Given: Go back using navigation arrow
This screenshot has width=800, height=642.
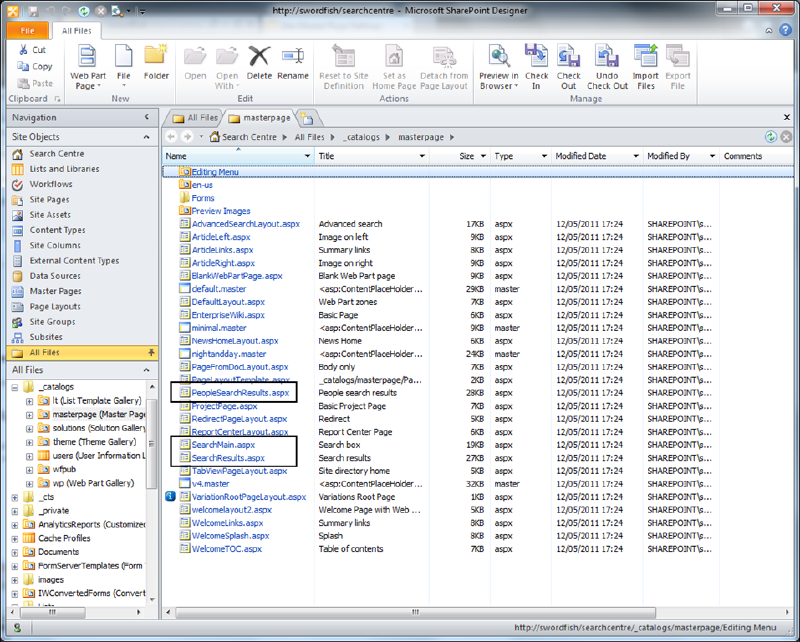Looking at the screenshot, I should tap(171, 137).
